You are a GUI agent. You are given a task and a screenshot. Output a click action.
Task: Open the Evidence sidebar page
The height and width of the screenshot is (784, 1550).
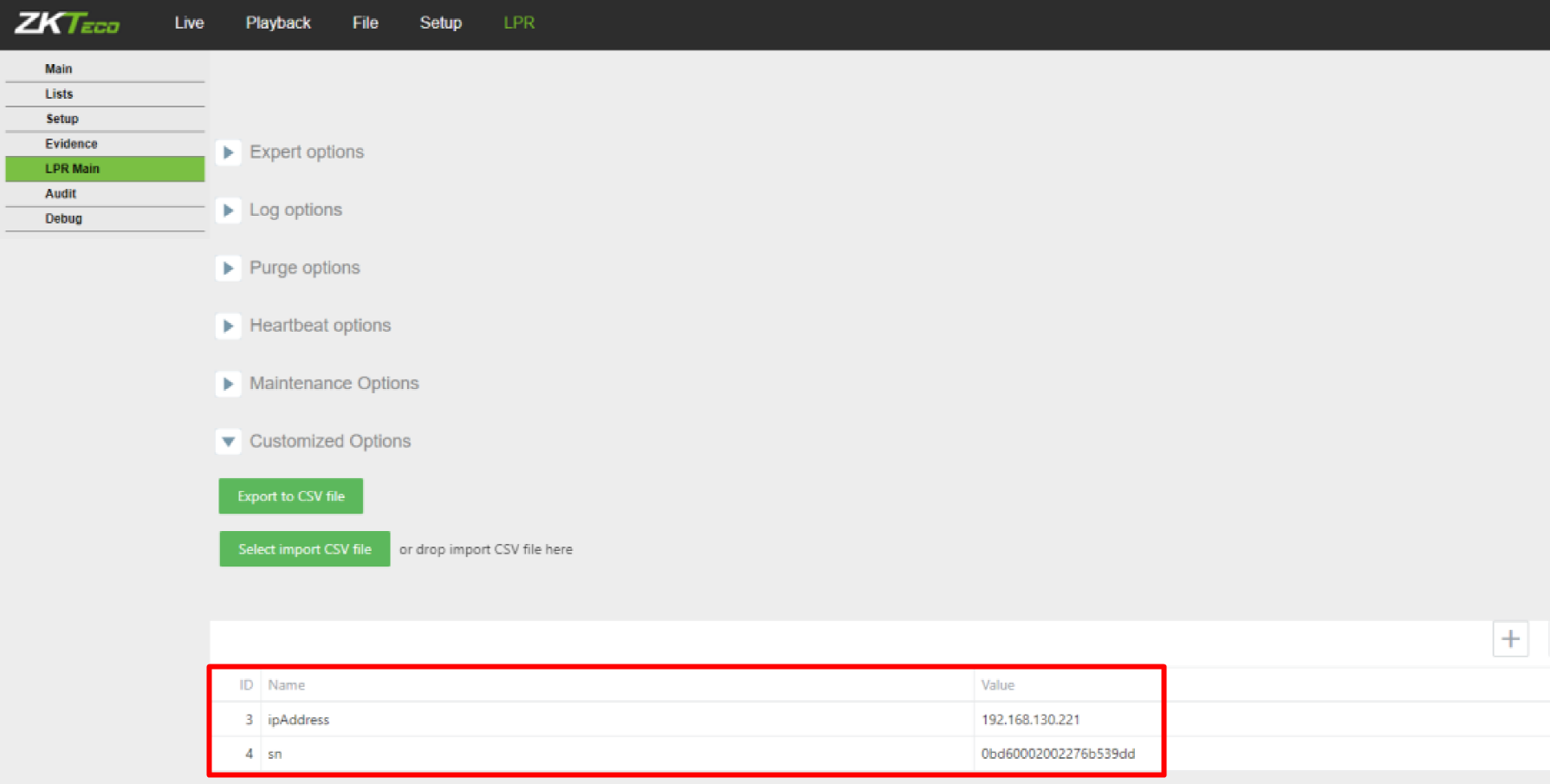(105, 144)
